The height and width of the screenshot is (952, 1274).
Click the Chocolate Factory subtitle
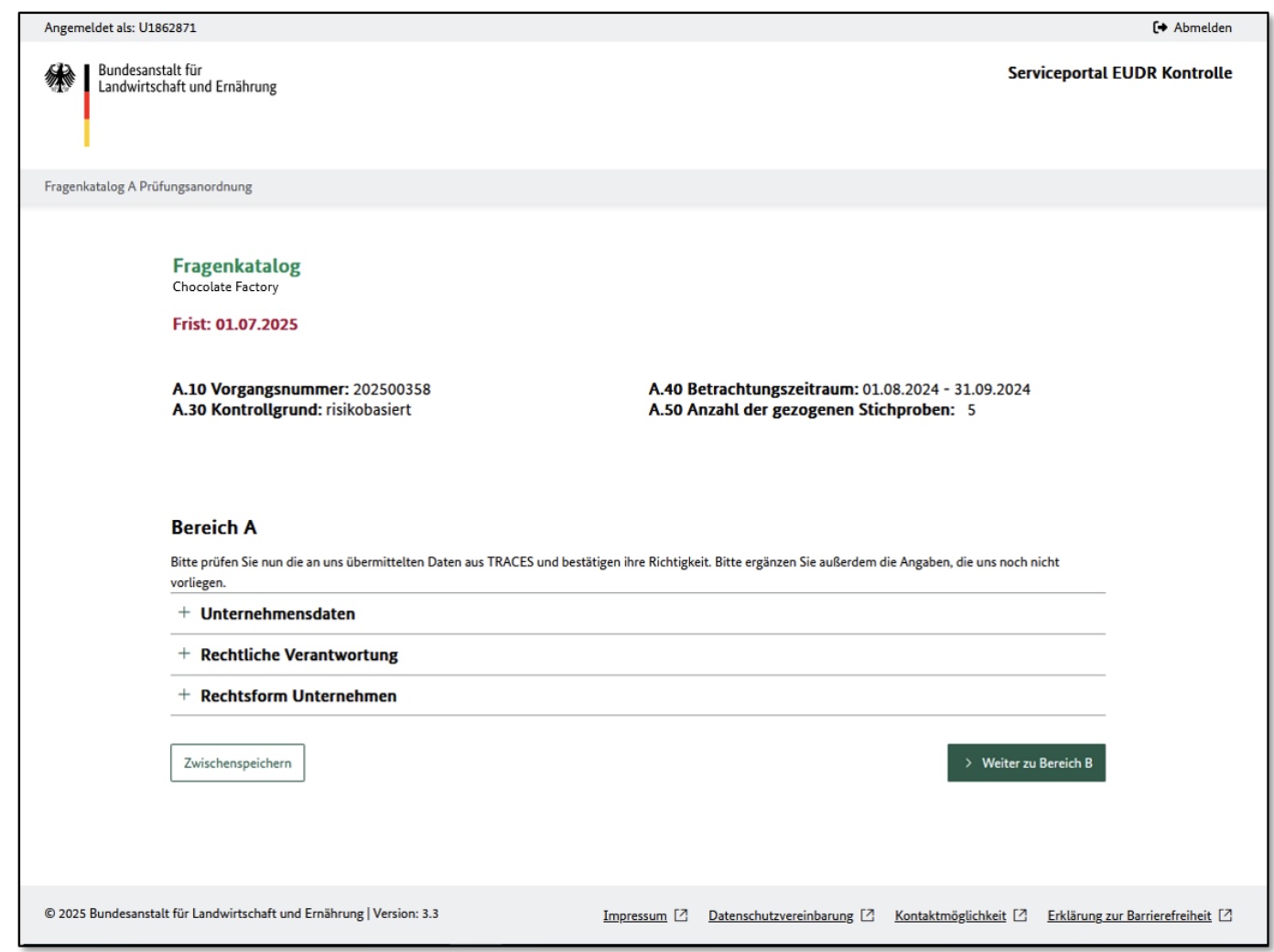(225, 287)
